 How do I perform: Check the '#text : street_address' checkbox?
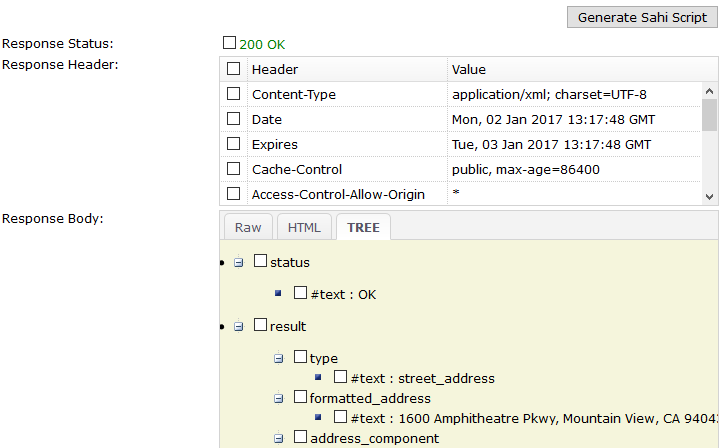pyautogui.click(x=341, y=377)
